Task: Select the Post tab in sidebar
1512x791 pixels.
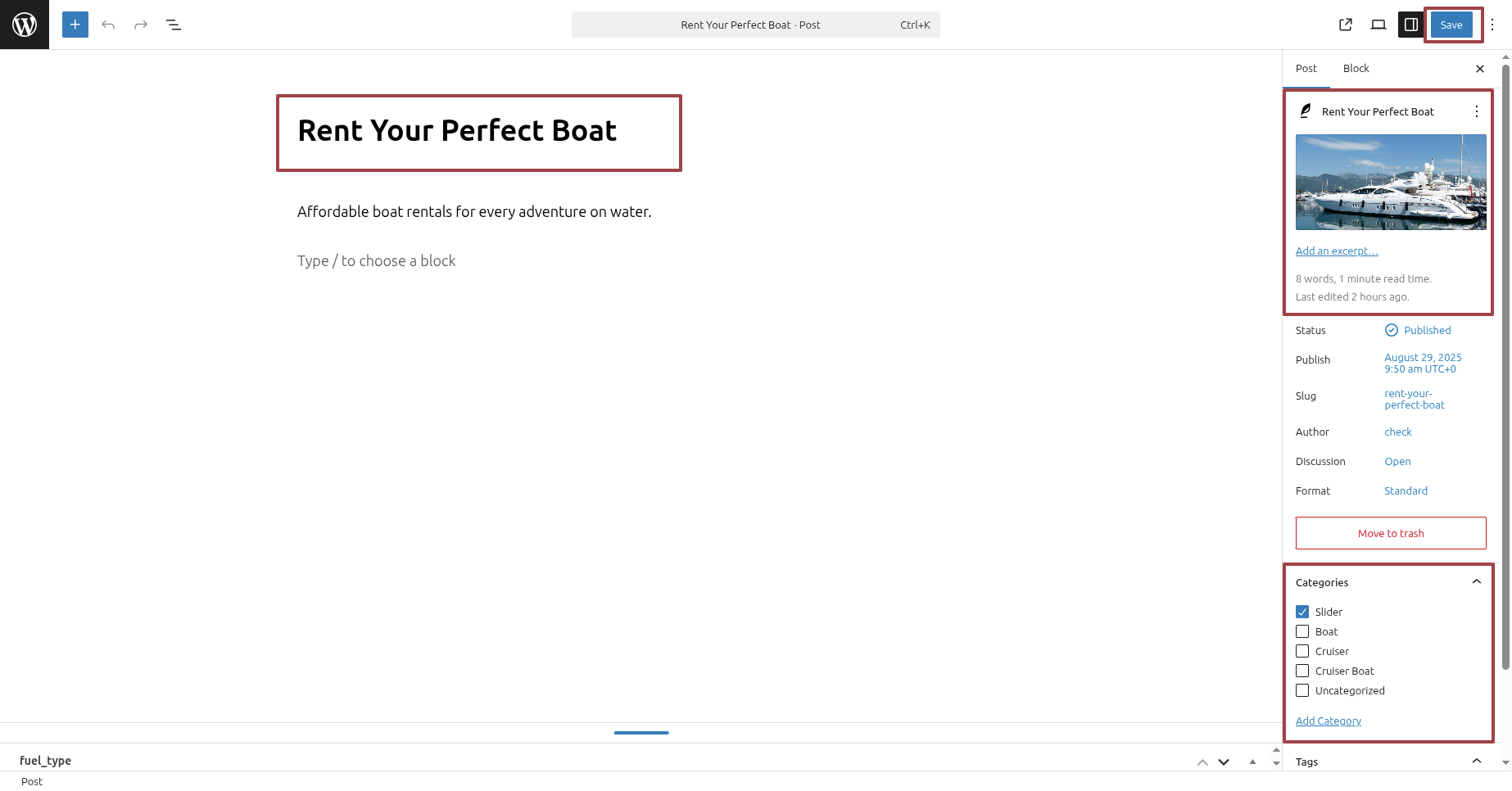Action: (1306, 68)
